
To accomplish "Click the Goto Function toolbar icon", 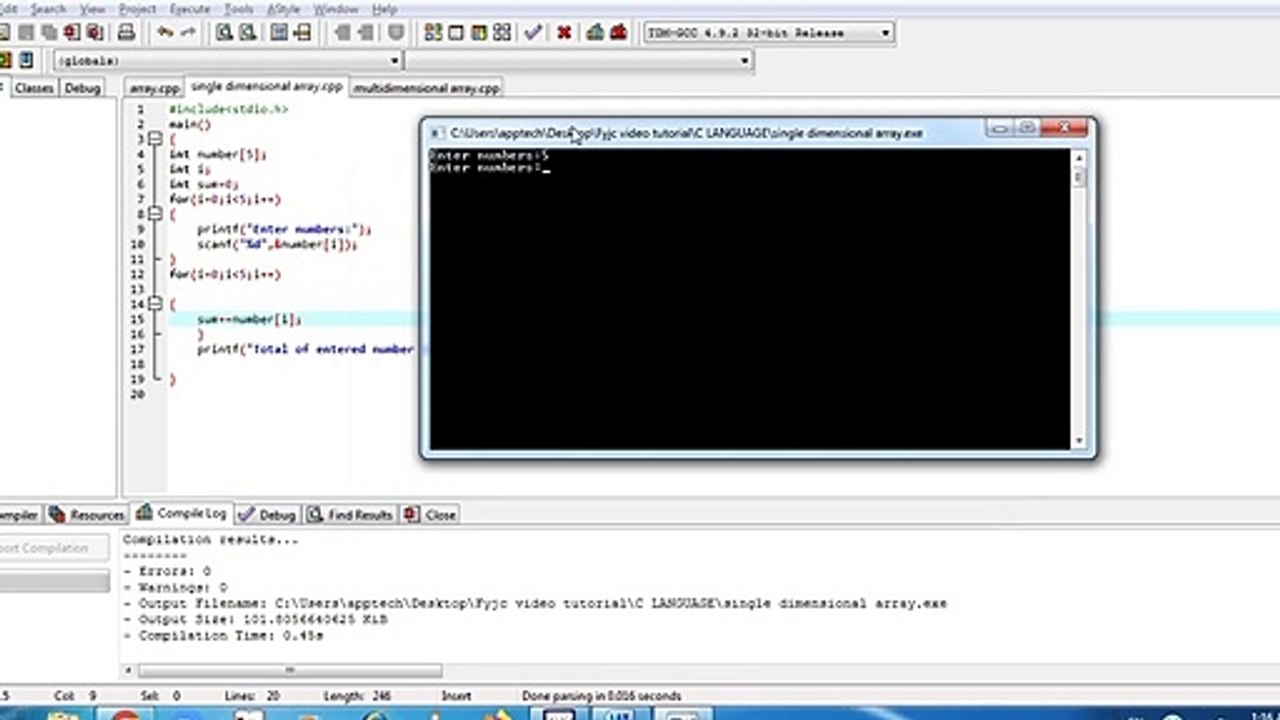I will coord(279,32).
